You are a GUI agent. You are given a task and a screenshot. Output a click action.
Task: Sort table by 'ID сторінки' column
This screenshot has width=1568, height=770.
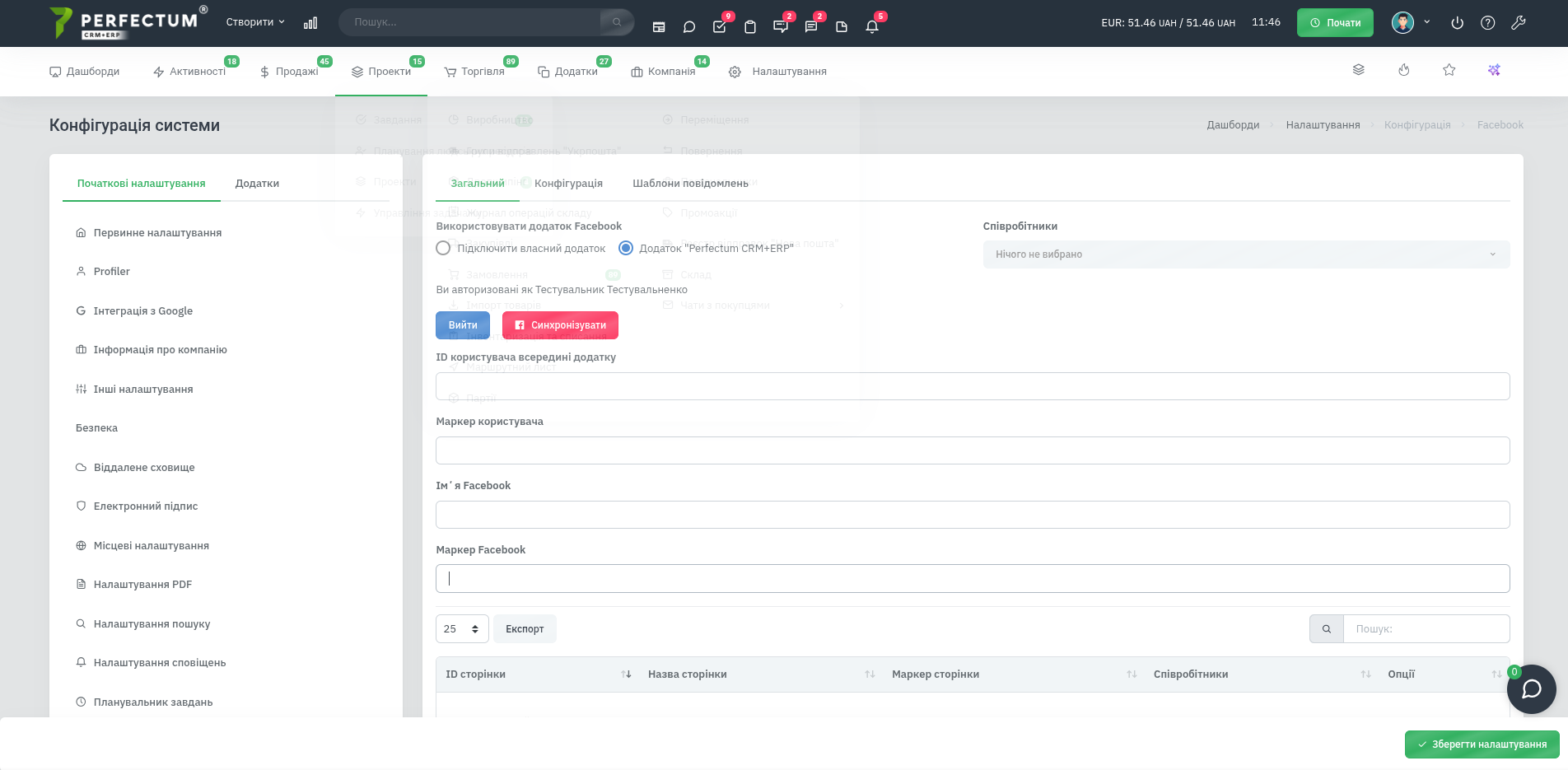tap(539, 674)
